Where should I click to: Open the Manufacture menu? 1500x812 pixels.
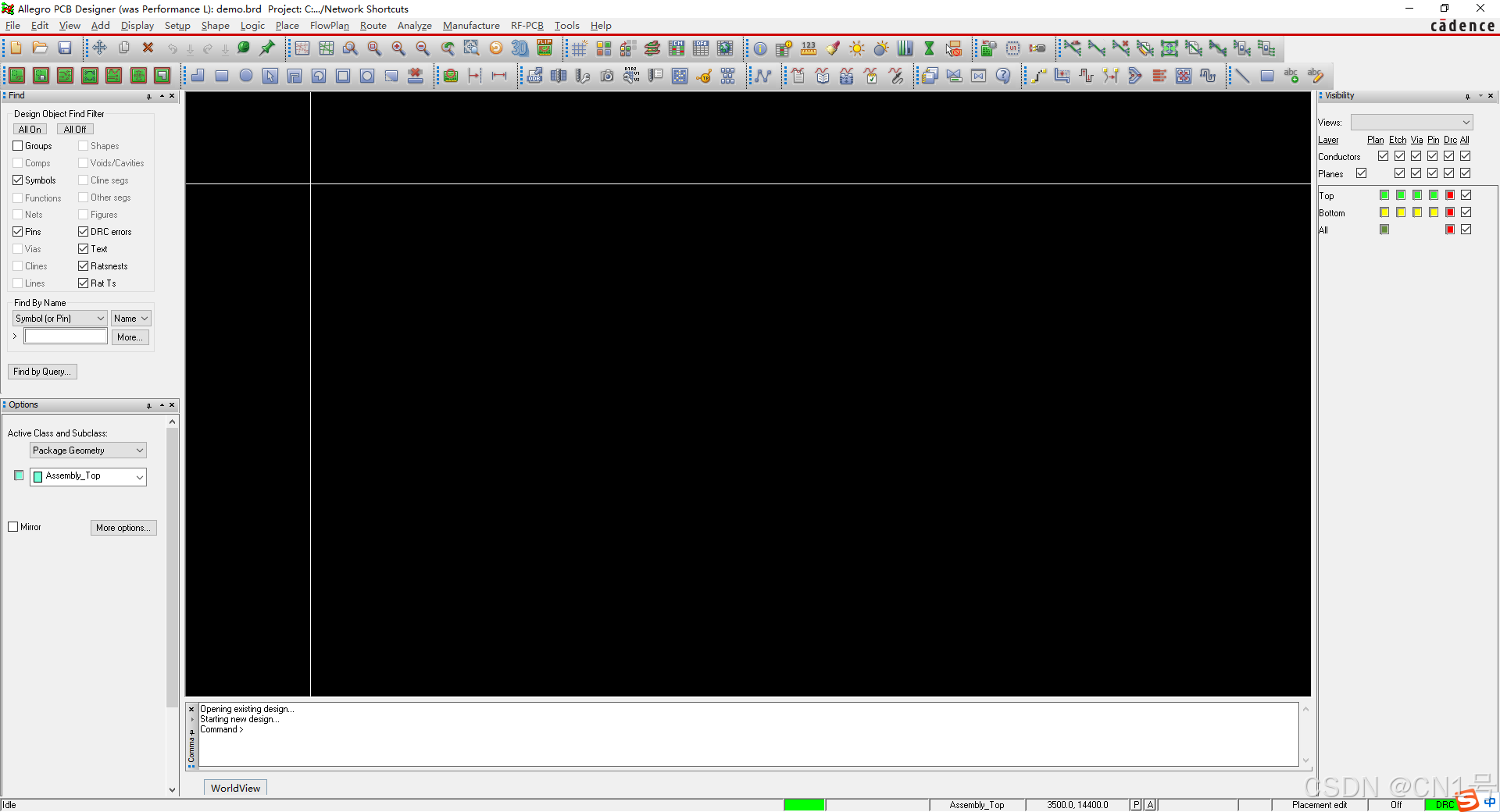click(x=471, y=26)
